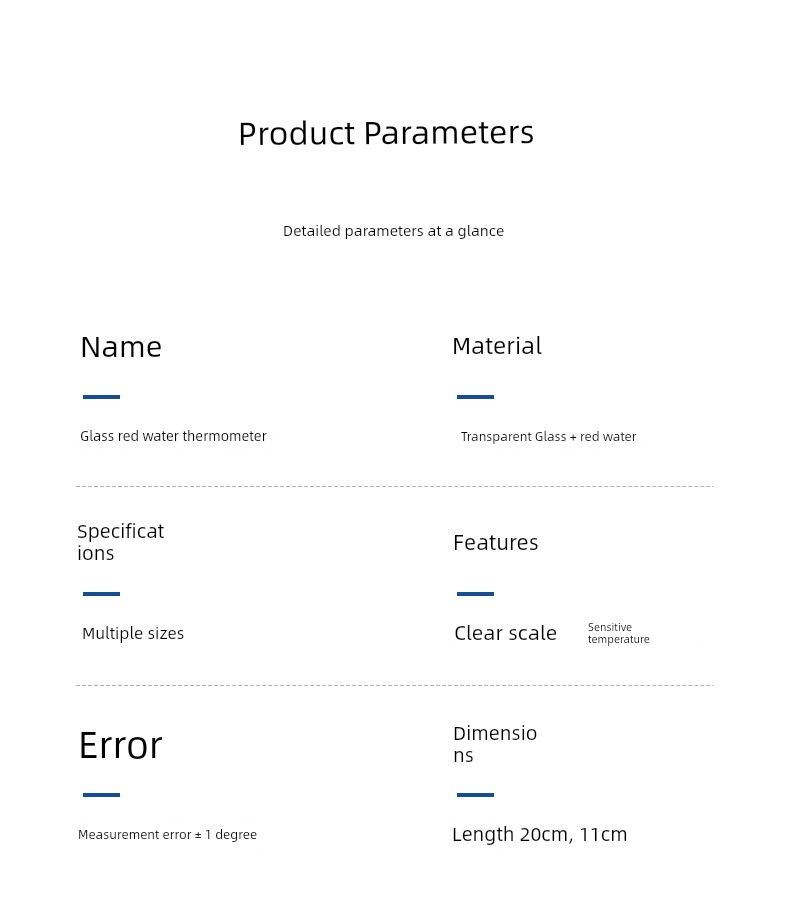790x905 pixels.
Task: Select the 'Clear scale' feature text
Action: tap(506, 633)
